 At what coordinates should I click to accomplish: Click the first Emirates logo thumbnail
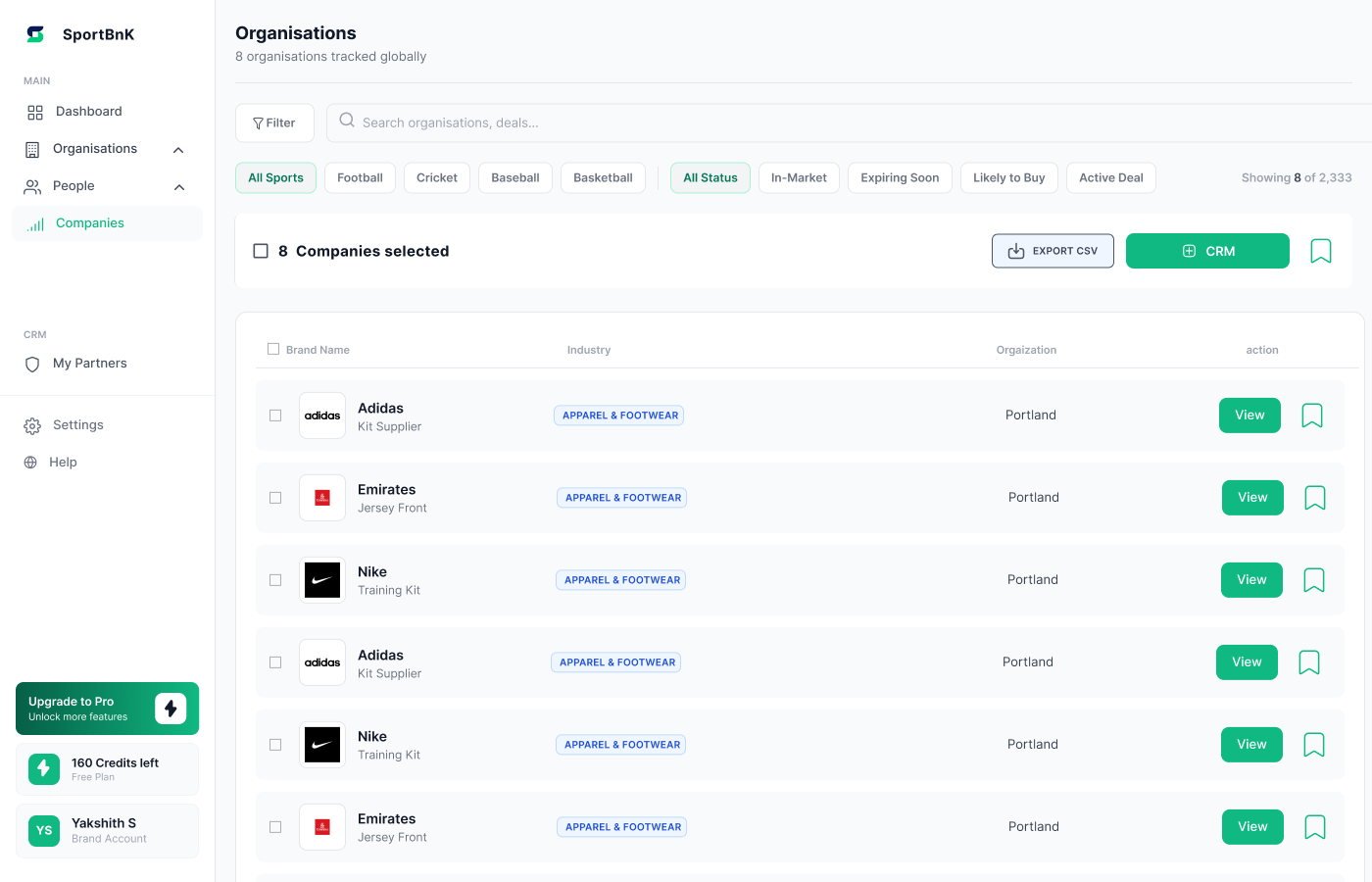click(x=322, y=498)
